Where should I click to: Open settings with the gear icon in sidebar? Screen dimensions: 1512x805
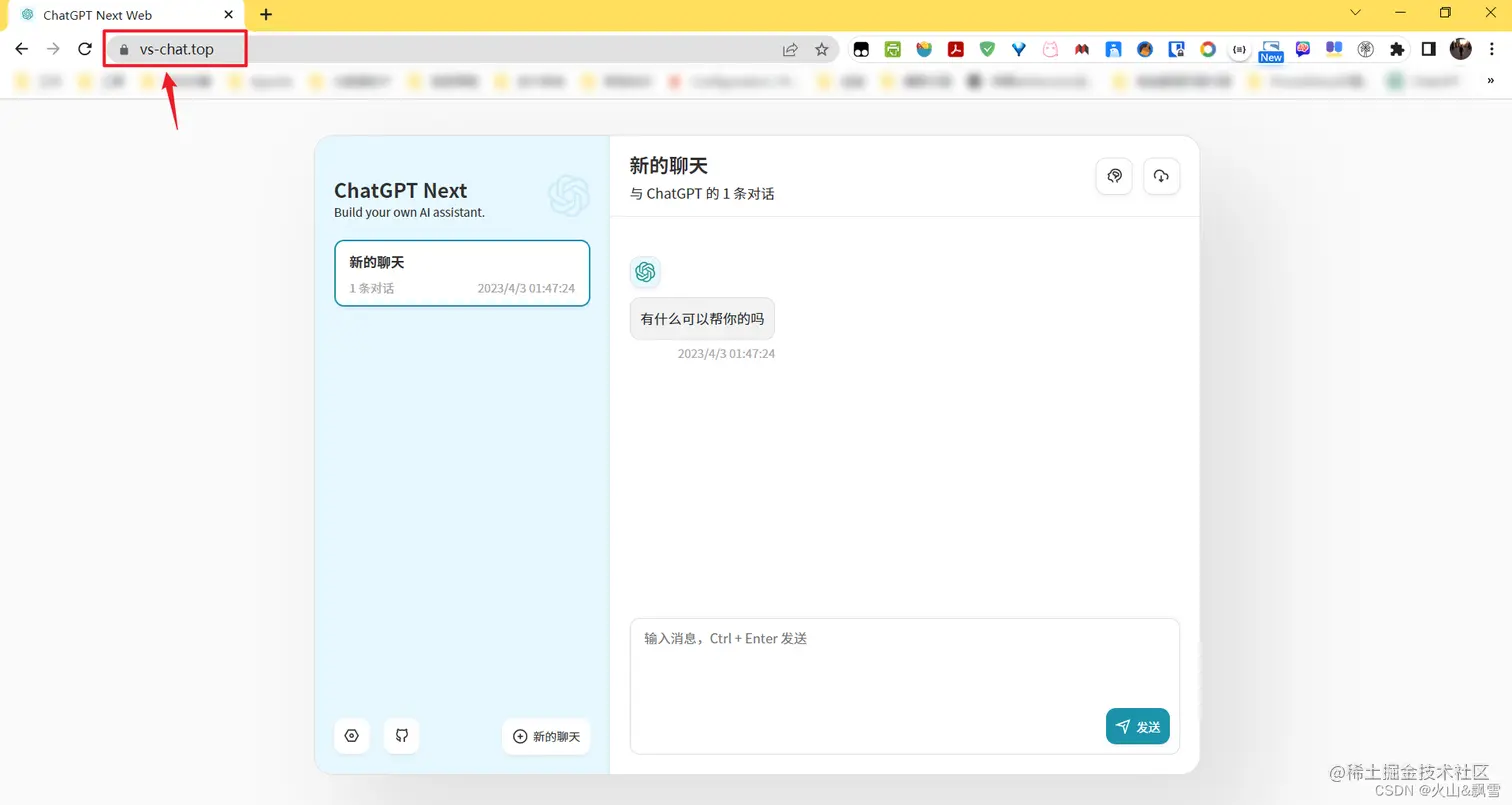click(x=352, y=736)
